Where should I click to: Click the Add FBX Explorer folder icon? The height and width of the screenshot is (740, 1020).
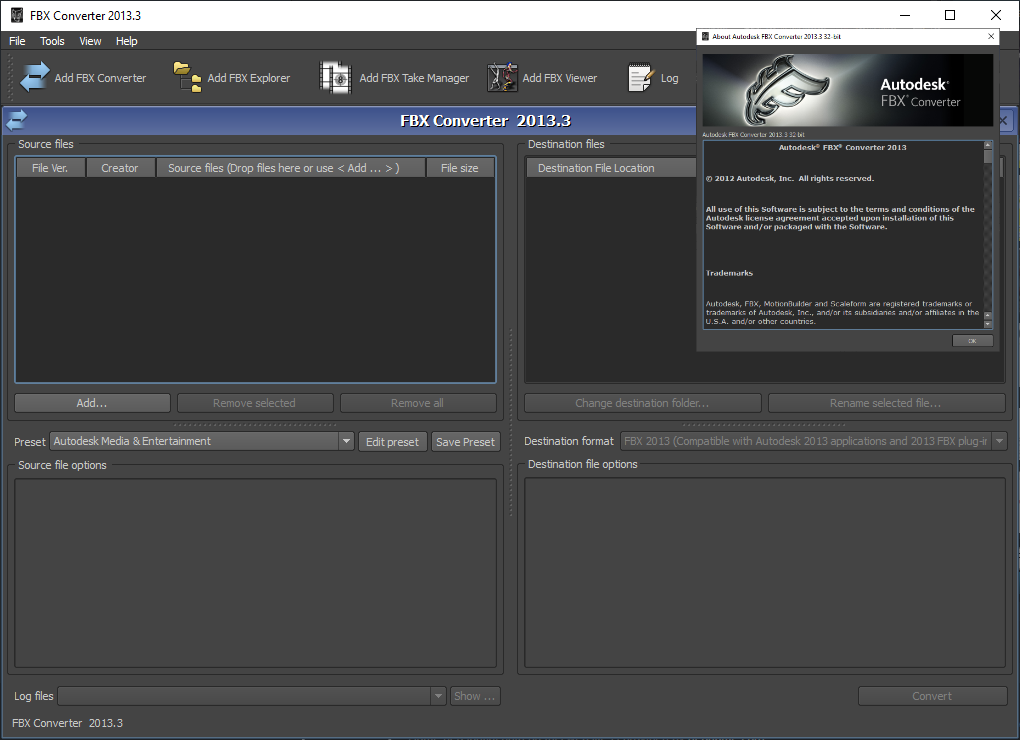[x=187, y=77]
